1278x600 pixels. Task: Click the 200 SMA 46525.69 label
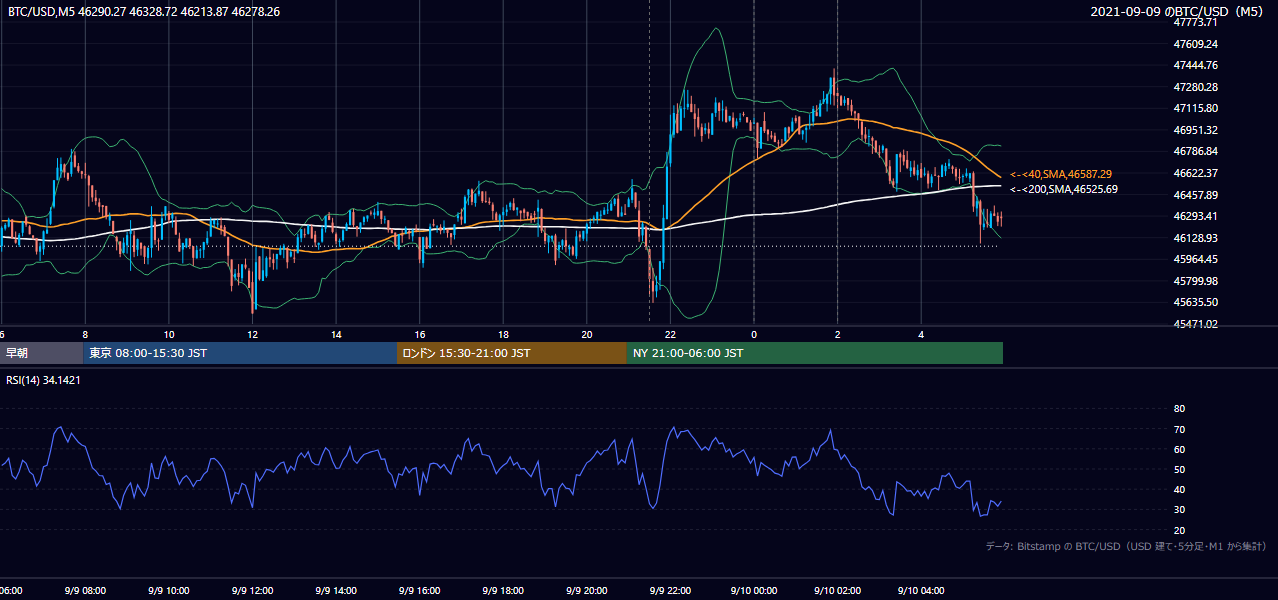1064,189
